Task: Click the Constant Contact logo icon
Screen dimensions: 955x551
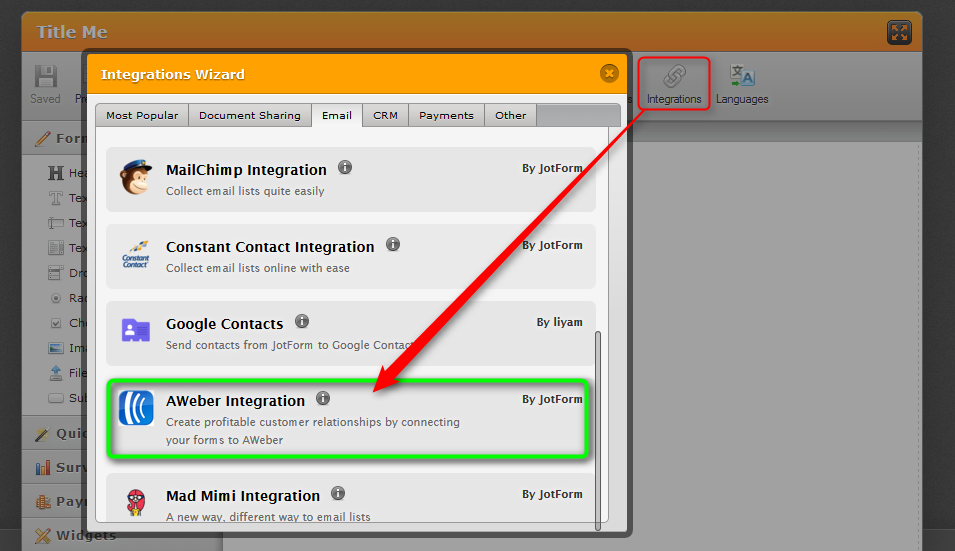Action: (136, 256)
